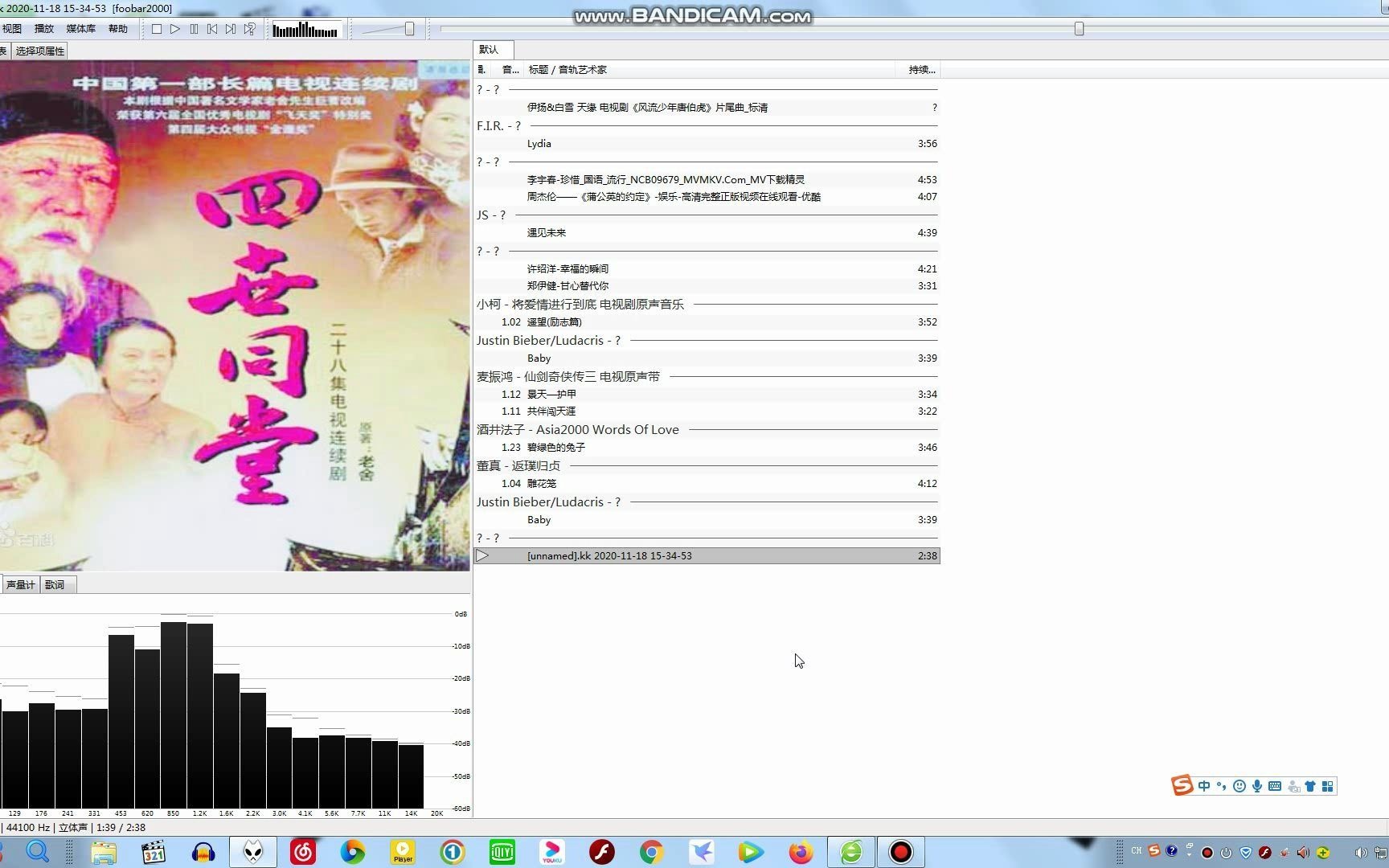Select the 李宇春-珍惜 track row

coord(707,180)
